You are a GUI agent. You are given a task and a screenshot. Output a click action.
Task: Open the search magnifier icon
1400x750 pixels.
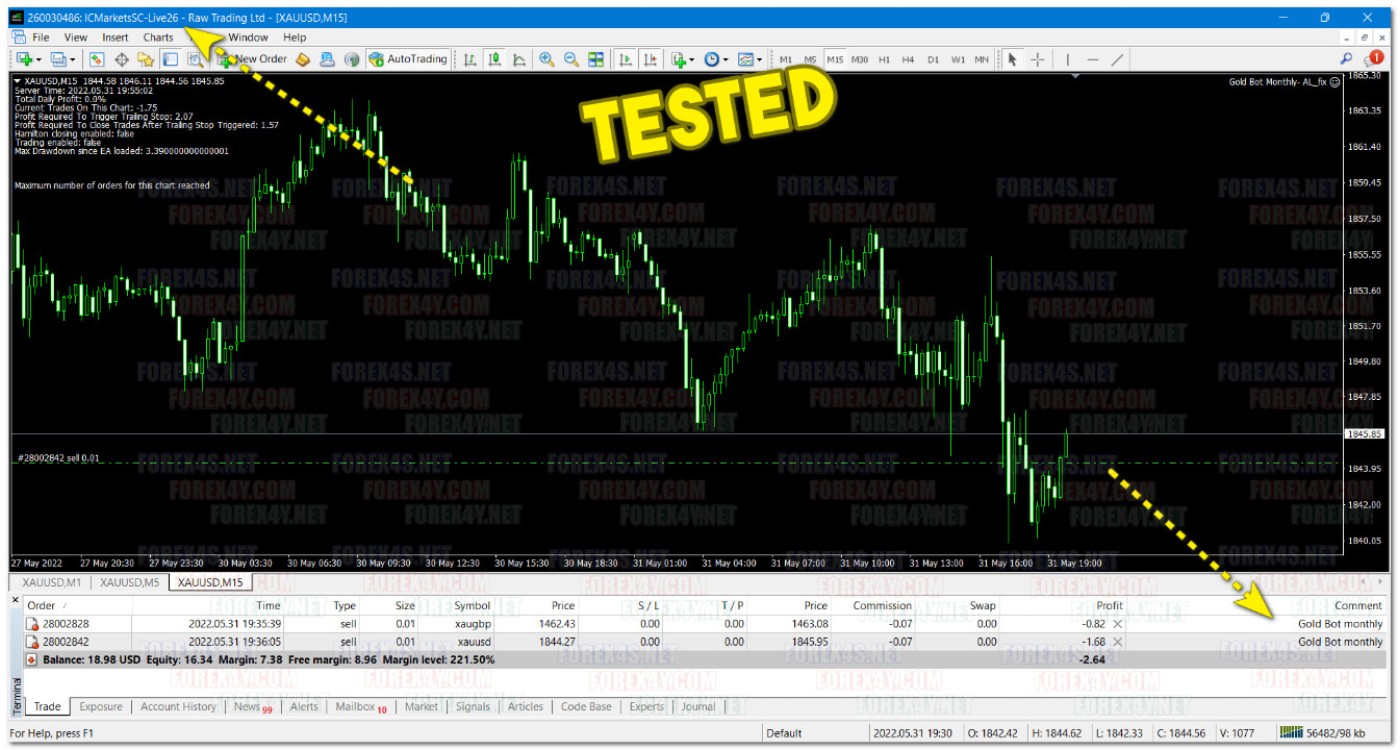click(x=1346, y=60)
